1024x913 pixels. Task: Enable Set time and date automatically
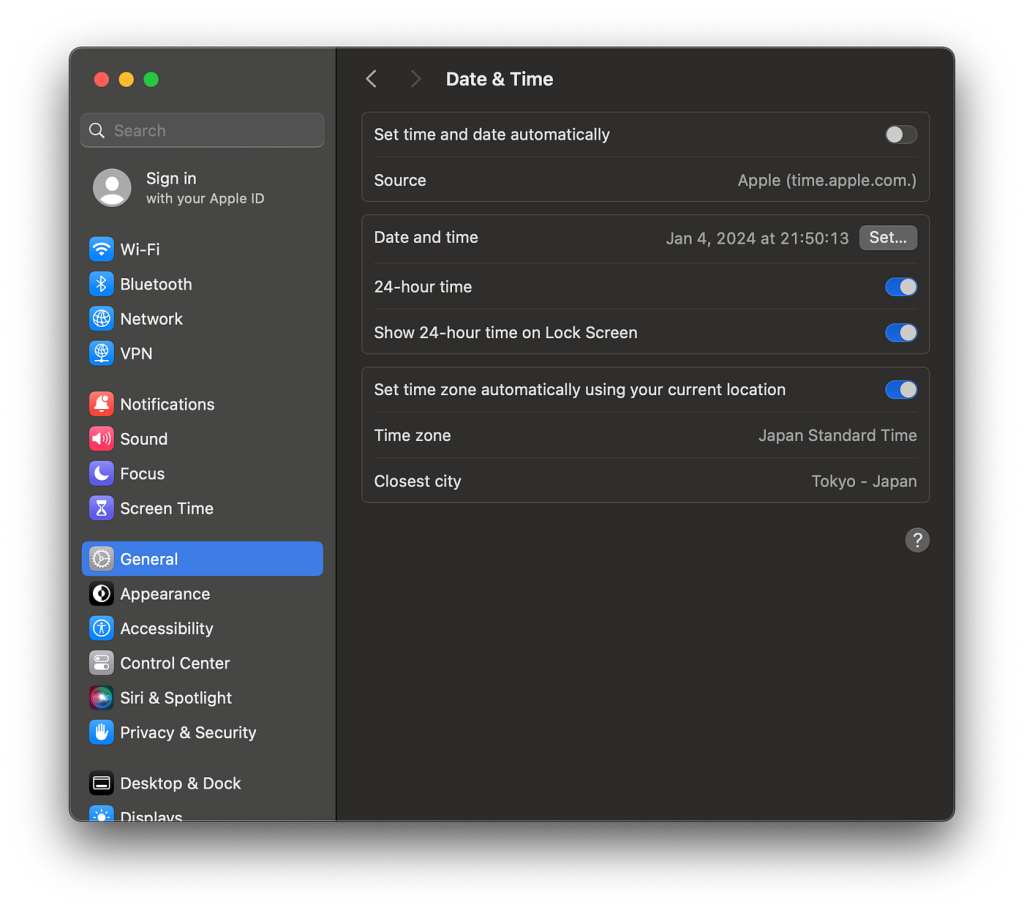click(x=900, y=135)
